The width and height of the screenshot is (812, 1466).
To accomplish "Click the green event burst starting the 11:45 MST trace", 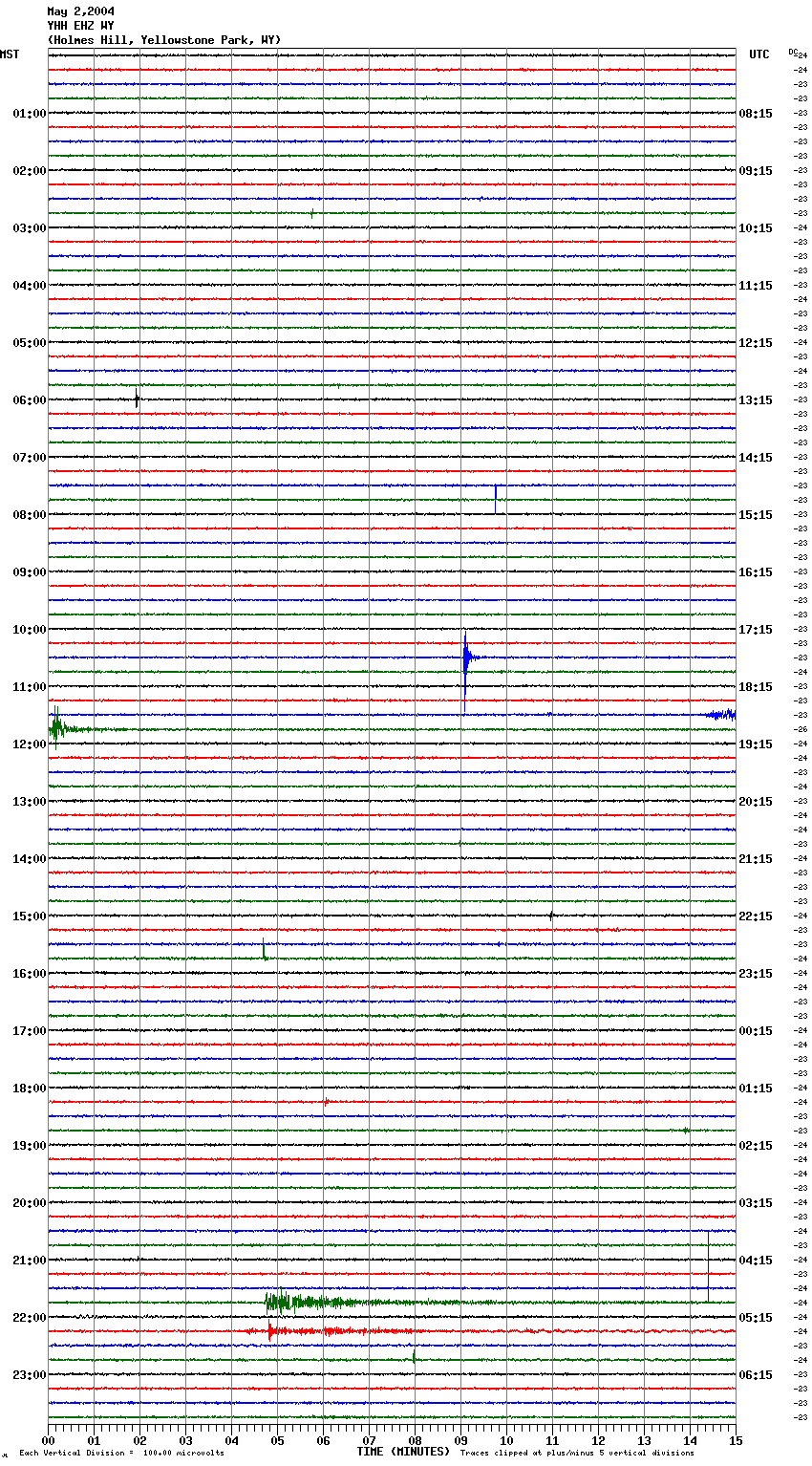I will point(57,728).
